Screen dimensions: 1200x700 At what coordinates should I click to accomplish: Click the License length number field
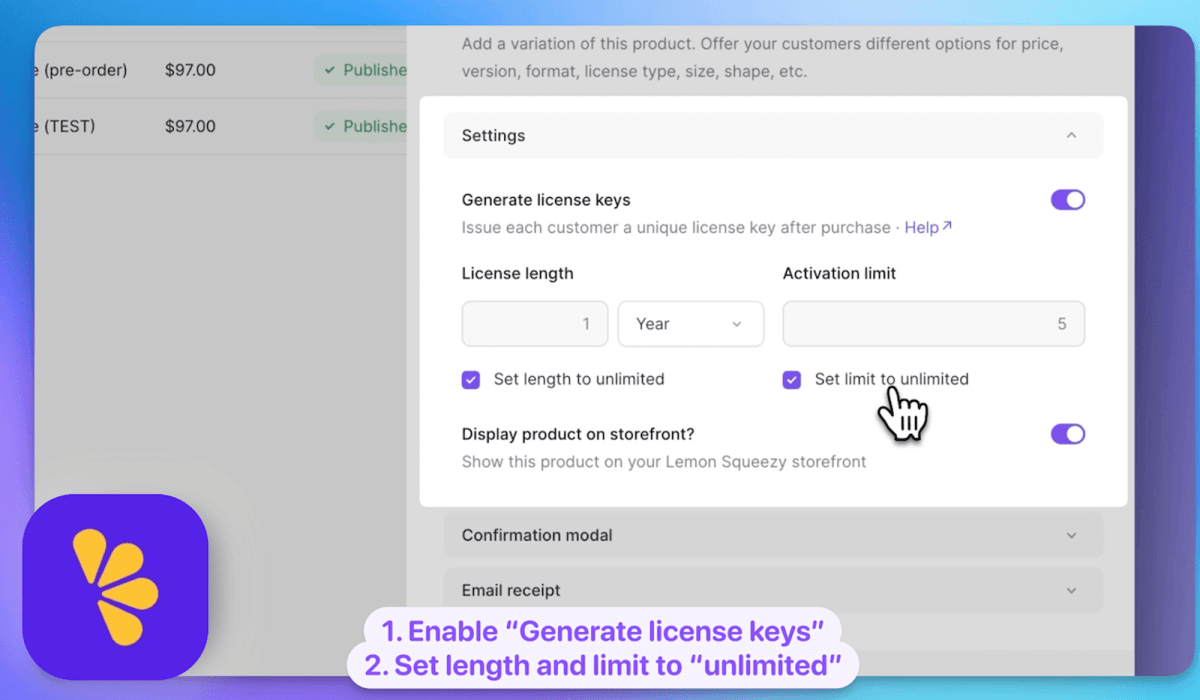pos(535,324)
